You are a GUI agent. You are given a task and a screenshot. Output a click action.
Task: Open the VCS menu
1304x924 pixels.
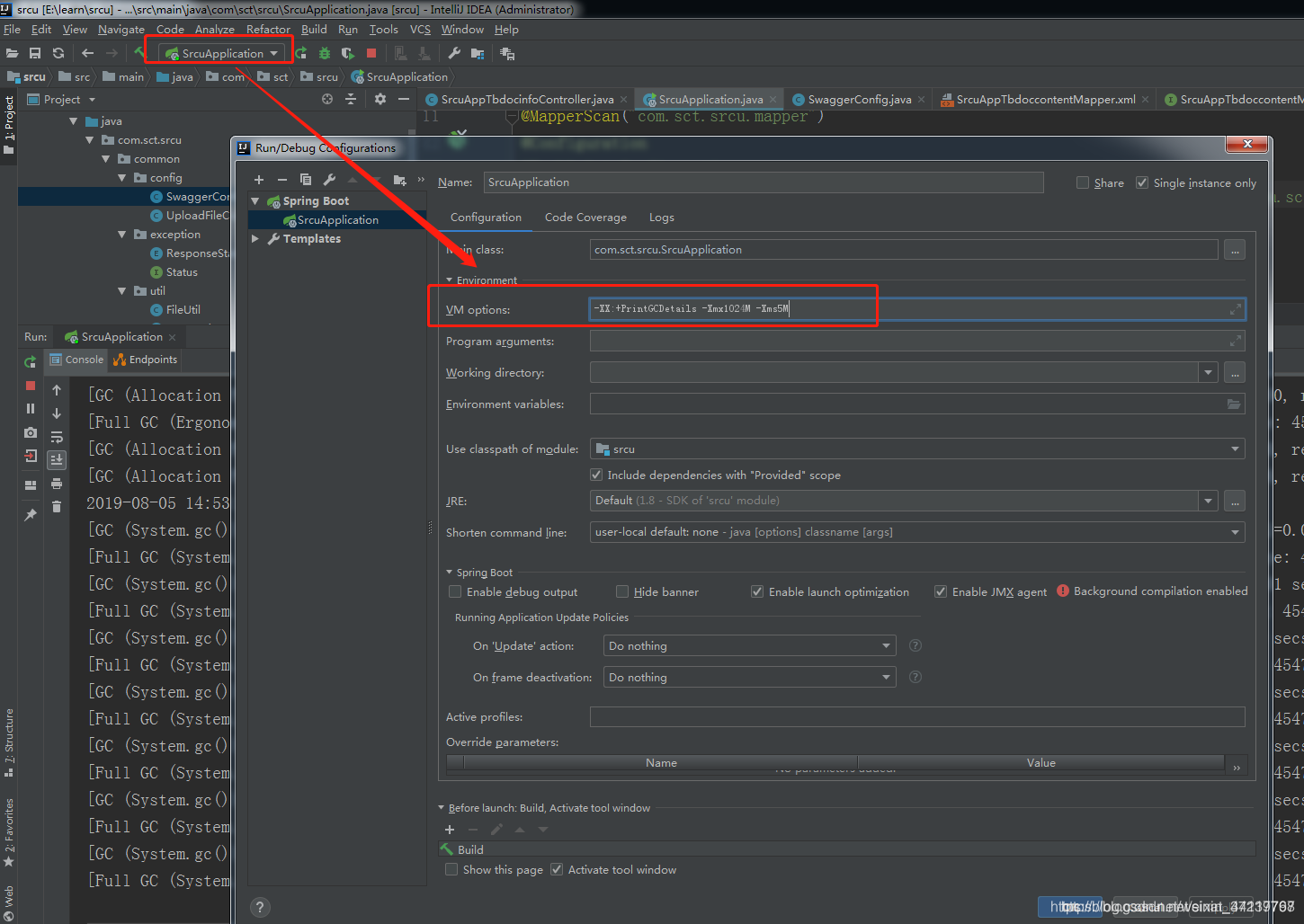click(x=420, y=30)
